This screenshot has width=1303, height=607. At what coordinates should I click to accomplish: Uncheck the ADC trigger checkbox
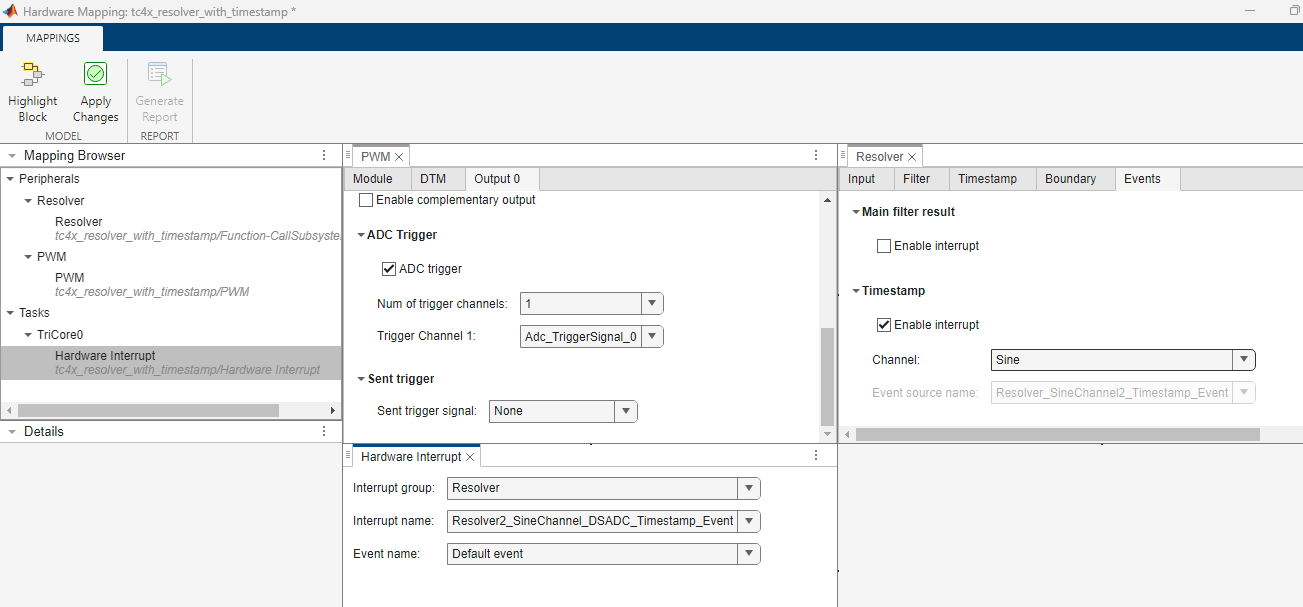point(390,269)
